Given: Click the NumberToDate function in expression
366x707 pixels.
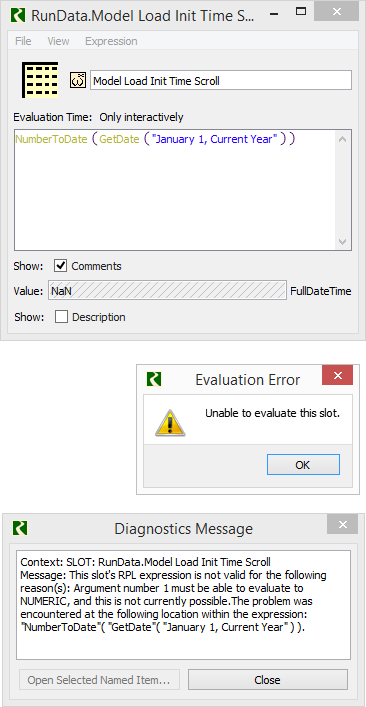Looking at the screenshot, I should pos(51,139).
